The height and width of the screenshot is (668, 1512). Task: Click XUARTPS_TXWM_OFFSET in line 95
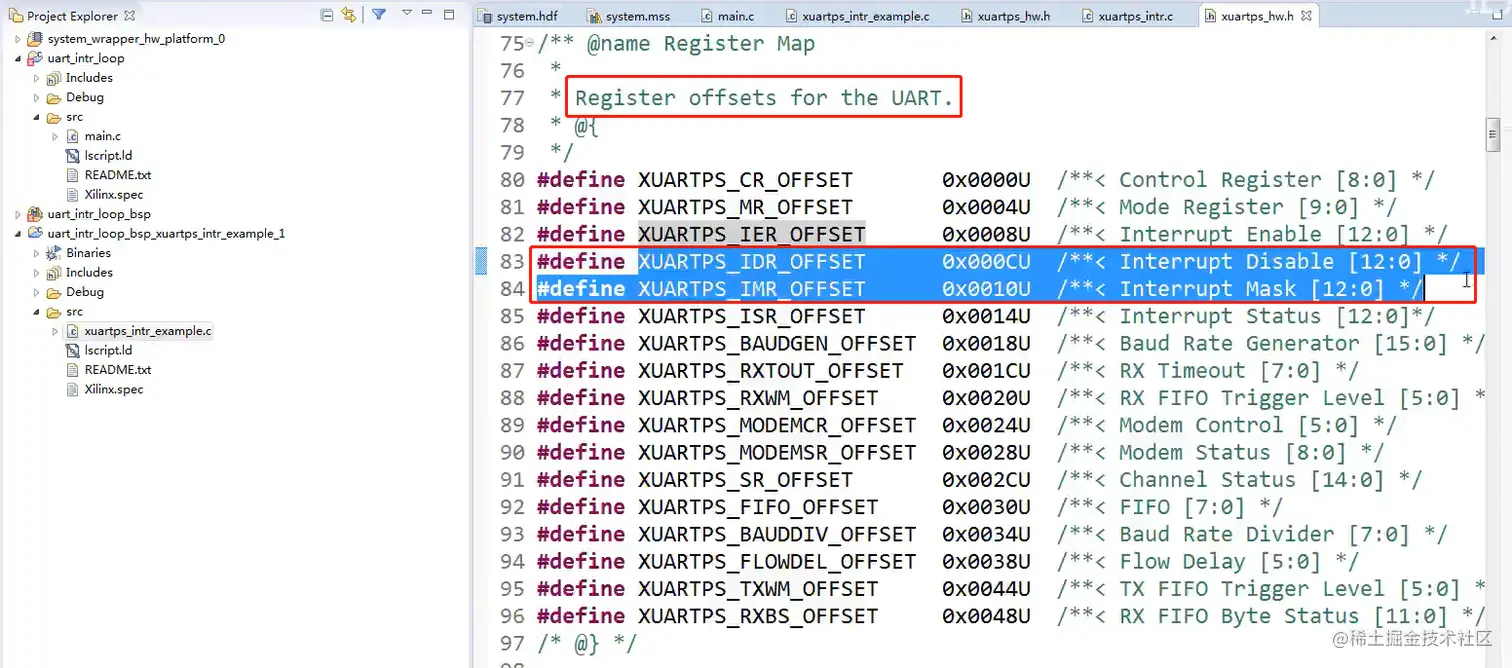tap(758, 589)
